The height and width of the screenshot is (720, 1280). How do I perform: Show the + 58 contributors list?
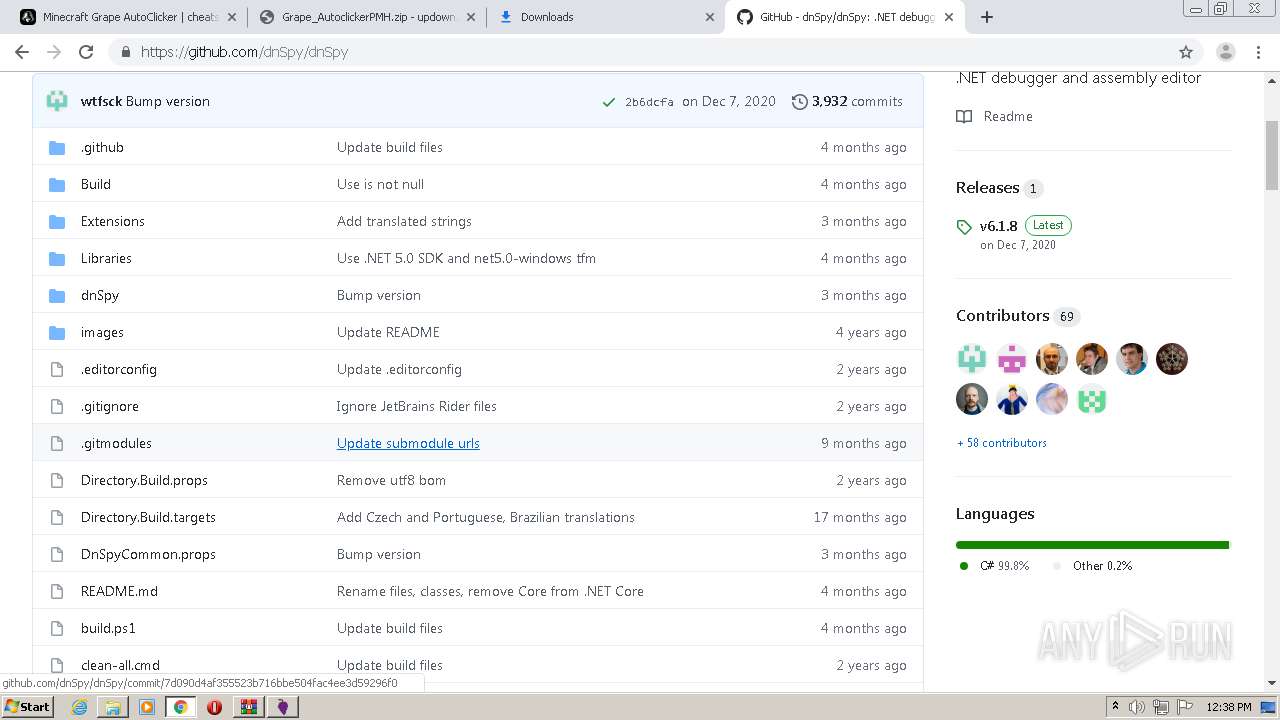[1001, 443]
